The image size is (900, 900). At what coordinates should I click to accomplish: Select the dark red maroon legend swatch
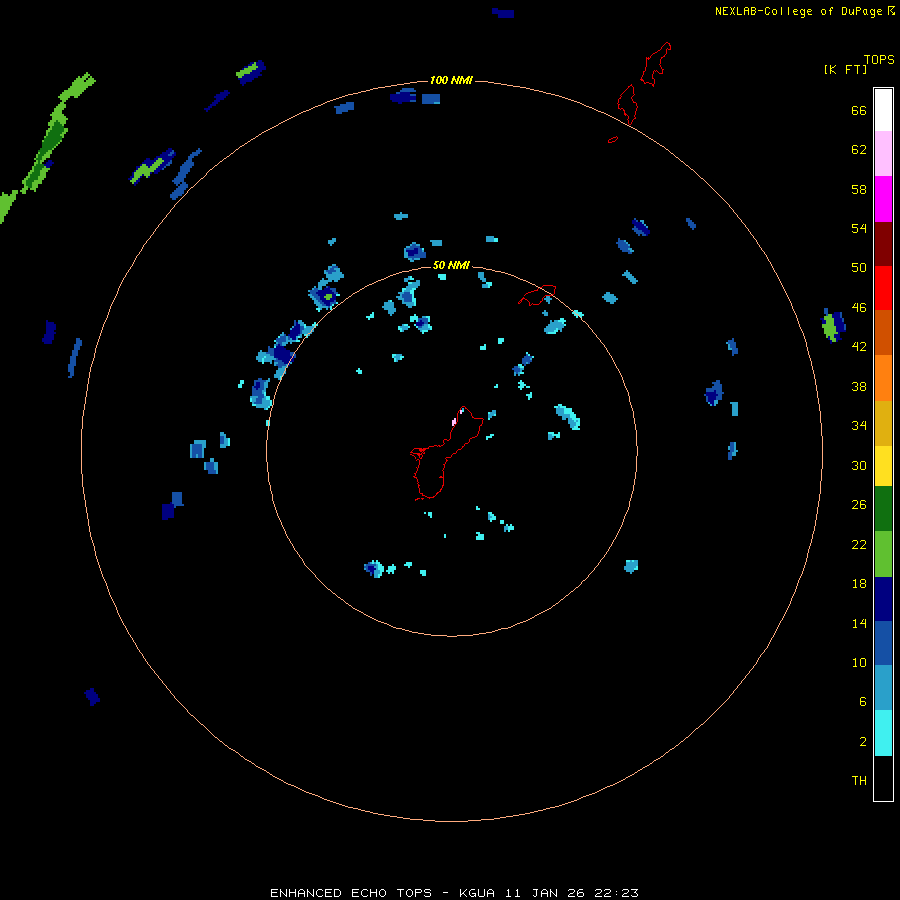883,243
